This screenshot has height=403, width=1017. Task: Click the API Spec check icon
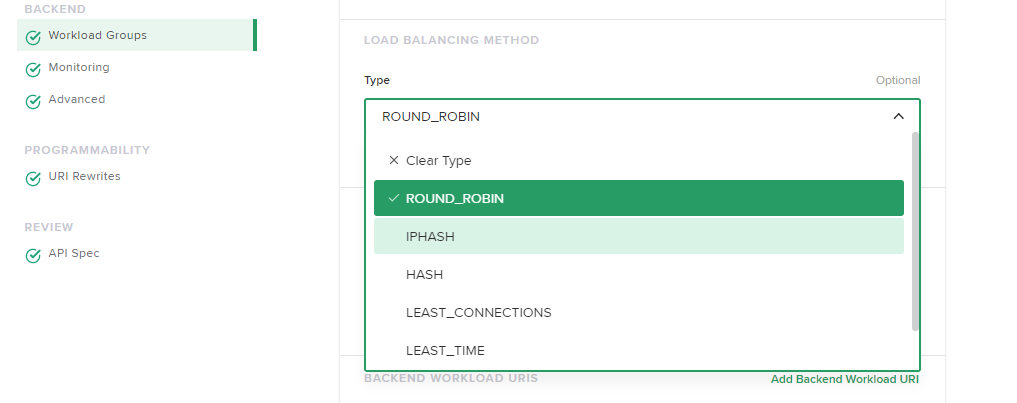[x=33, y=255]
